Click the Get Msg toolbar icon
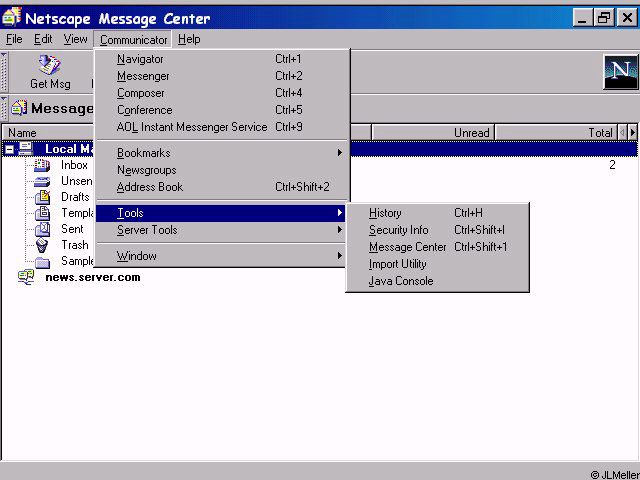This screenshot has height=480, width=640. tap(49, 64)
